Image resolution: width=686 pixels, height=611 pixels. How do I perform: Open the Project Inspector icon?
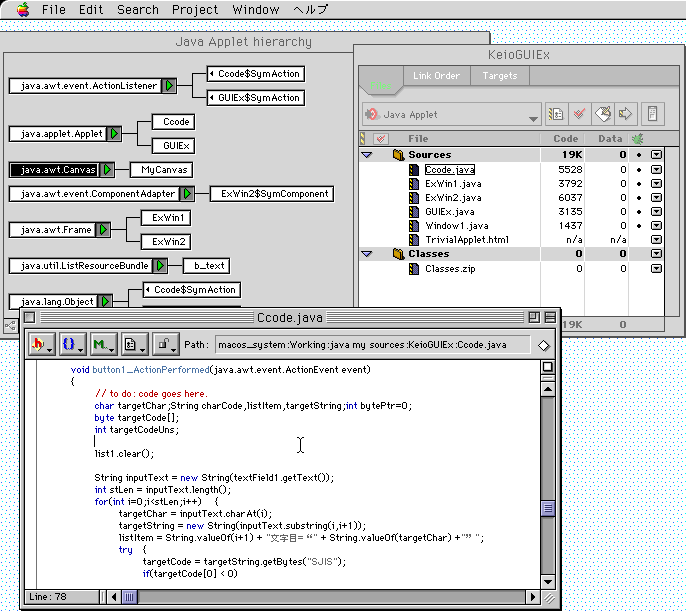652,114
